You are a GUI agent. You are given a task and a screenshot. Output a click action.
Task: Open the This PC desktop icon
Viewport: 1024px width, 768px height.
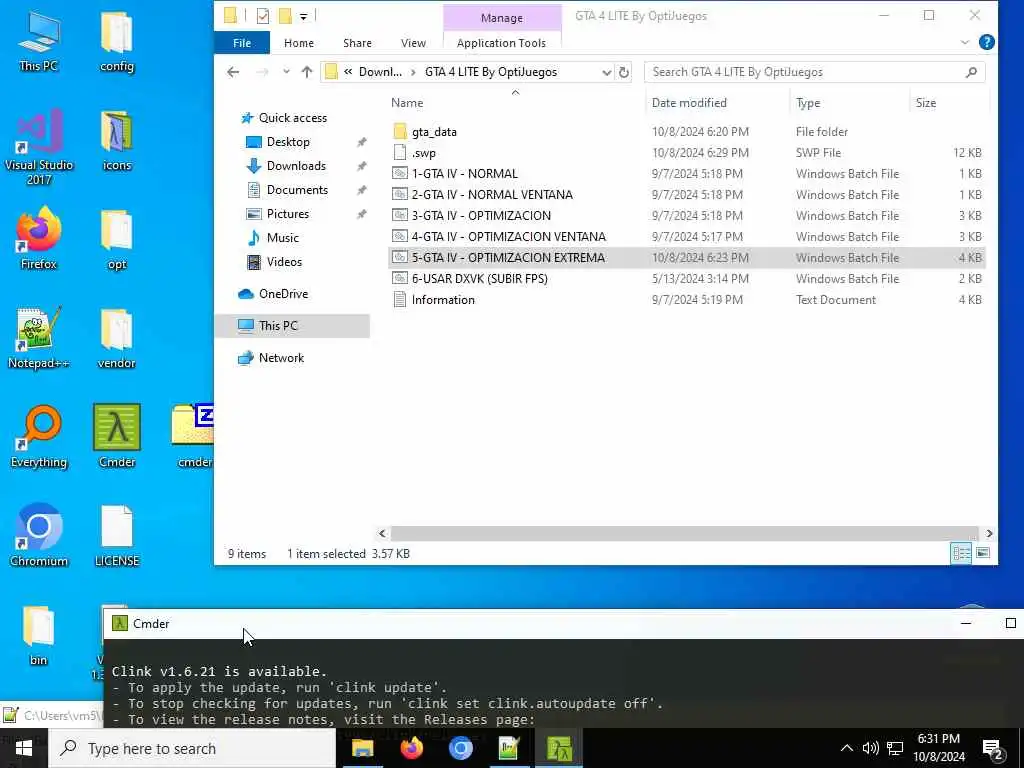(39, 40)
